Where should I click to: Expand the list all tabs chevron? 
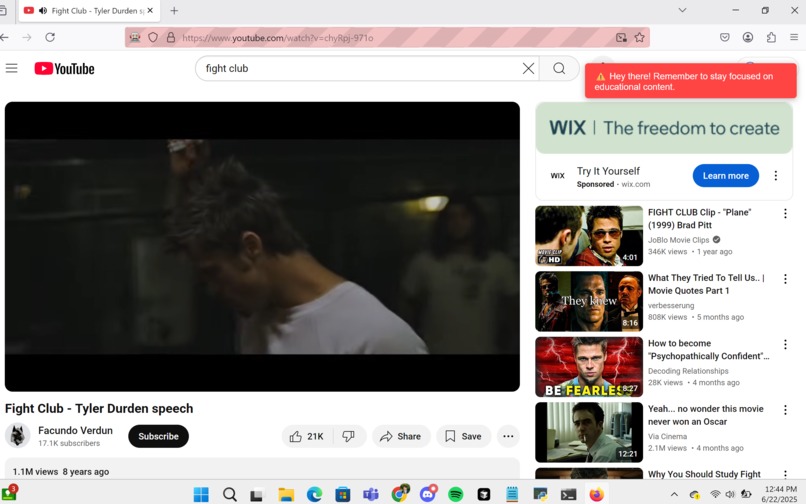point(682,10)
